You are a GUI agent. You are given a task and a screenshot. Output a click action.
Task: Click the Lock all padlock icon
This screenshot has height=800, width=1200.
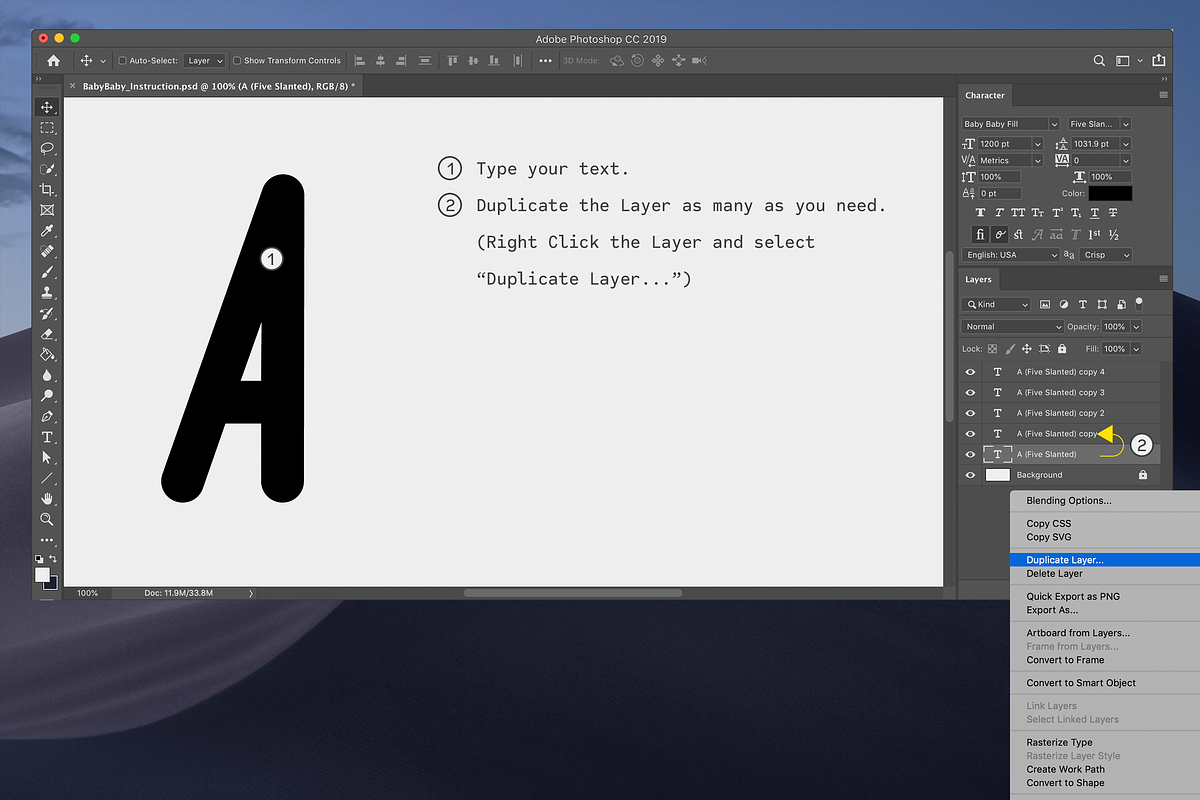click(1061, 349)
